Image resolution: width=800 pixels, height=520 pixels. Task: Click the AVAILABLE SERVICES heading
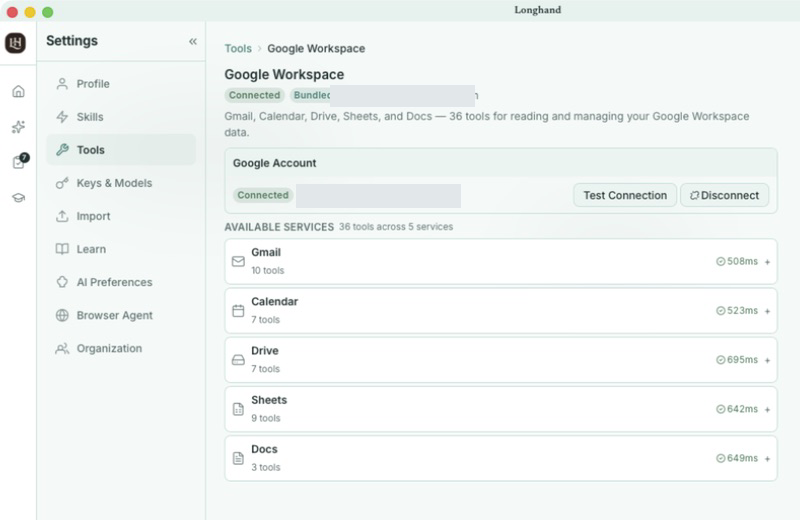click(x=279, y=227)
